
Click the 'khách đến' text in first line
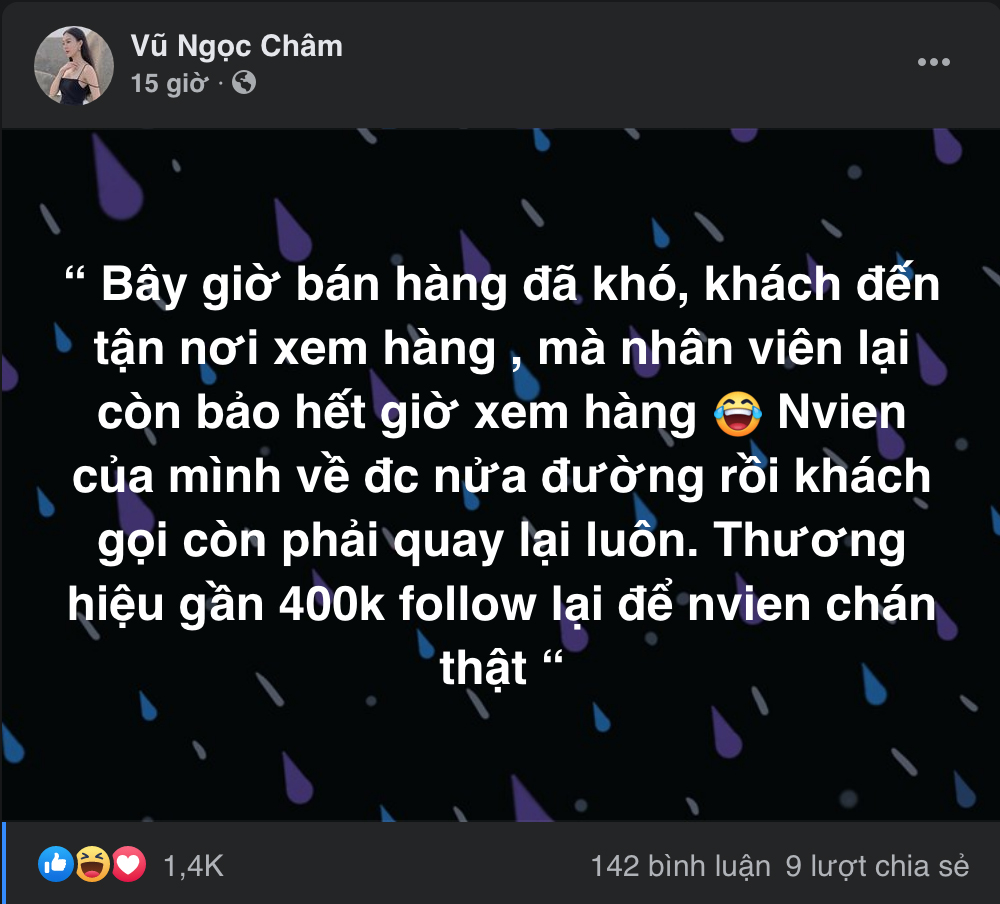tap(822, 283)
